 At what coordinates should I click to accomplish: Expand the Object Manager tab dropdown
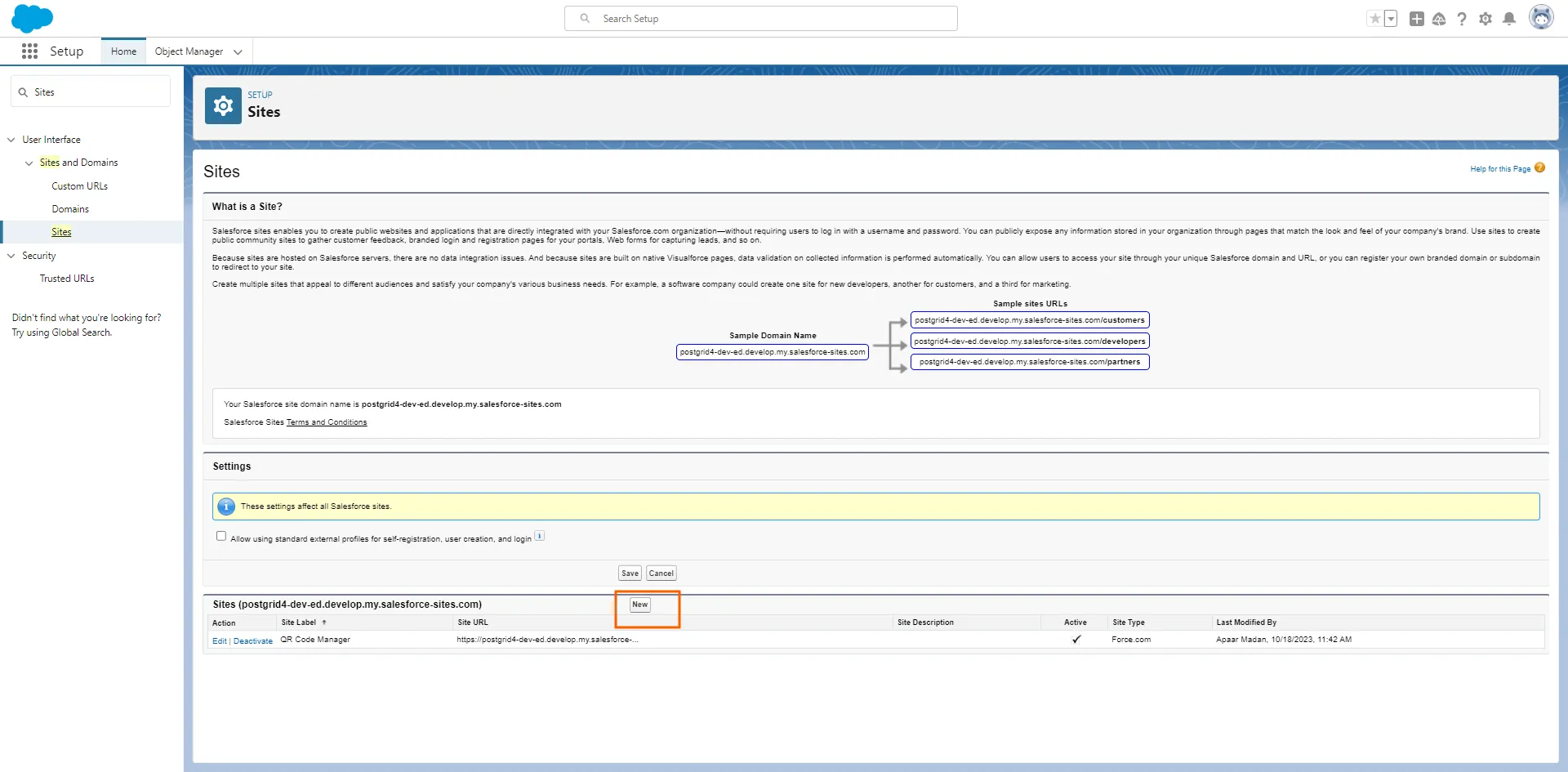(238, 52)
